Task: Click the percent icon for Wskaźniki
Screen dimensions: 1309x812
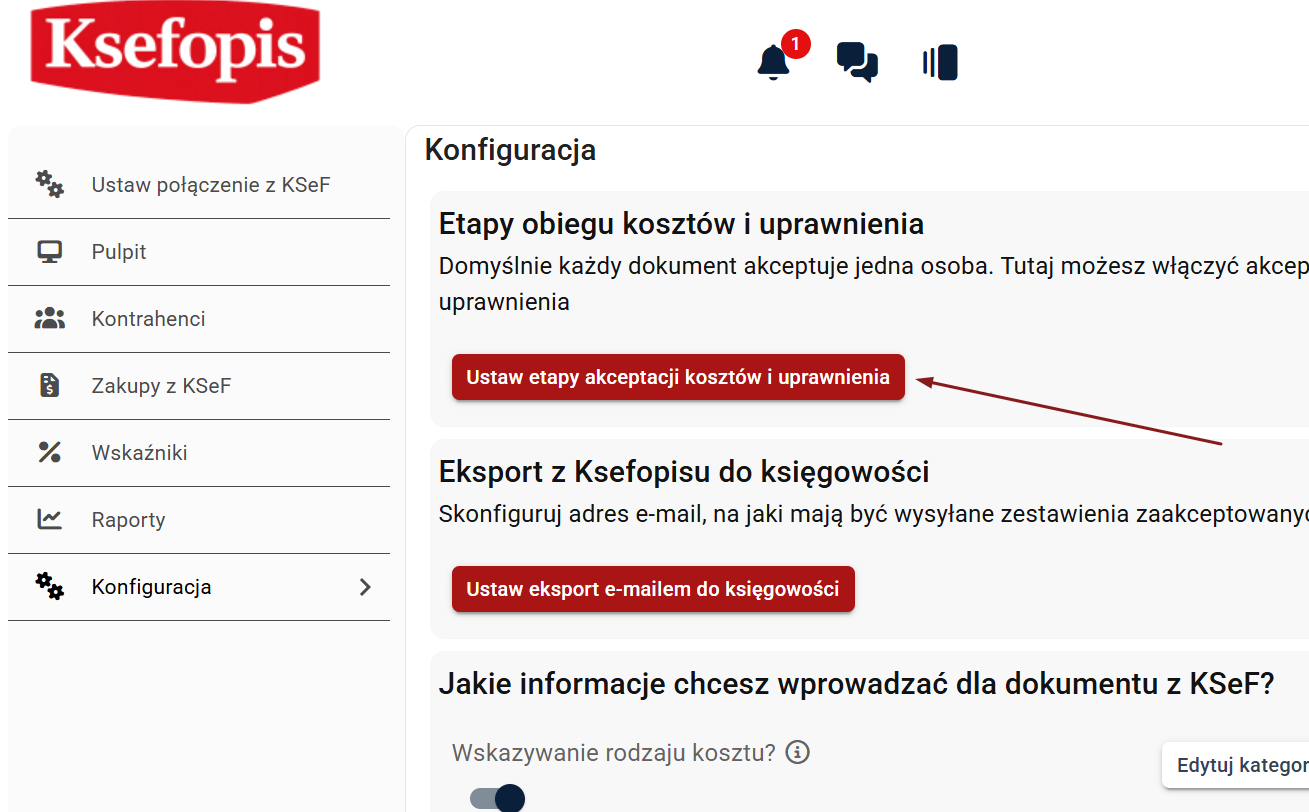Action: [49, 453]
